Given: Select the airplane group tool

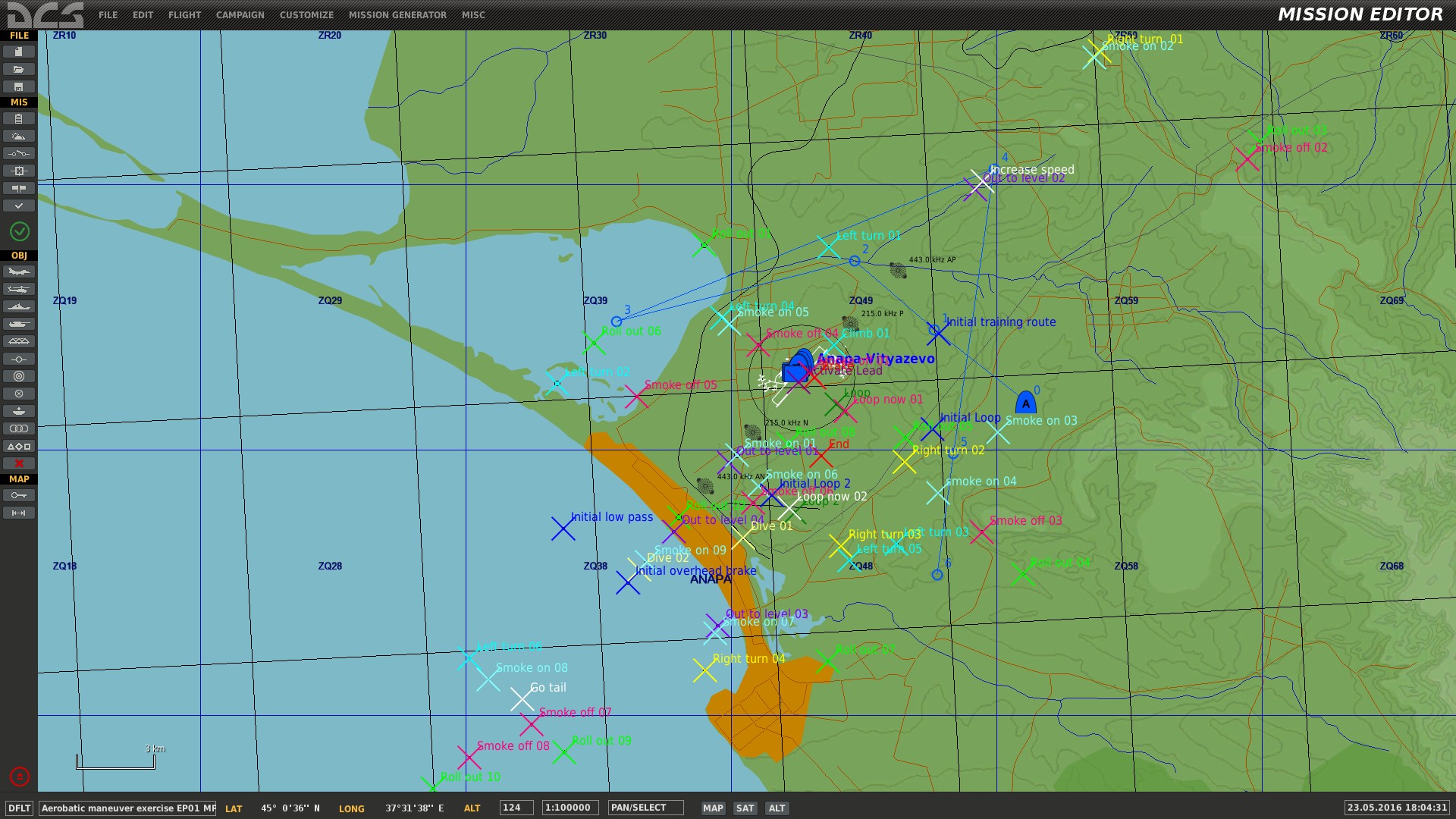Looking at the screenshot, I should pyautogui.click(x=19, y=271).
